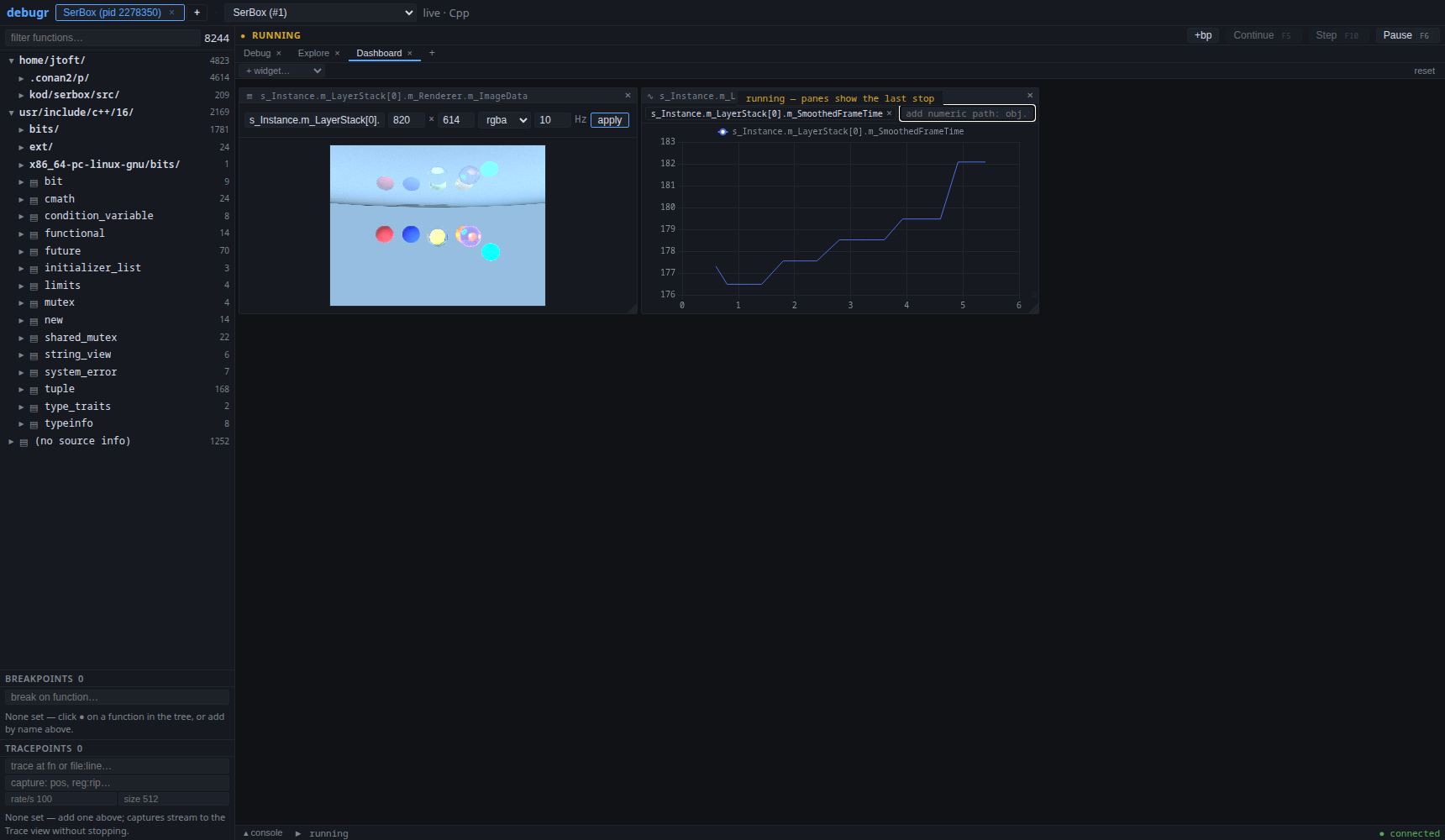Add a new view tab with plus
The width and height of the screenshot is (1445, 840).
click(432, 53)
